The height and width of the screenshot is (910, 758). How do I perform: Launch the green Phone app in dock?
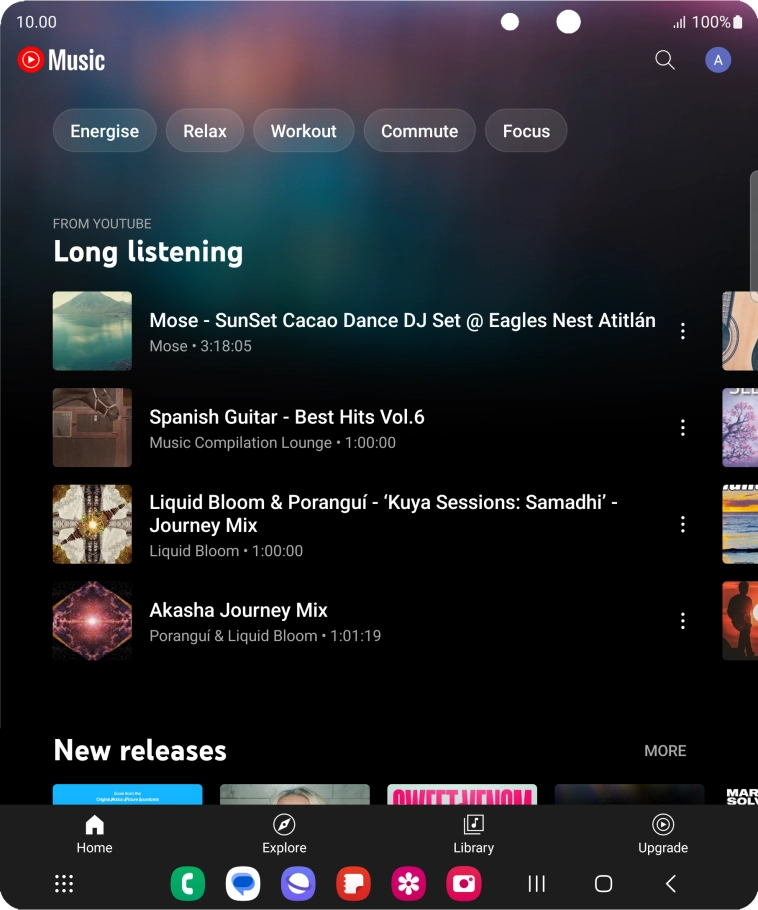tap(188, 883)
